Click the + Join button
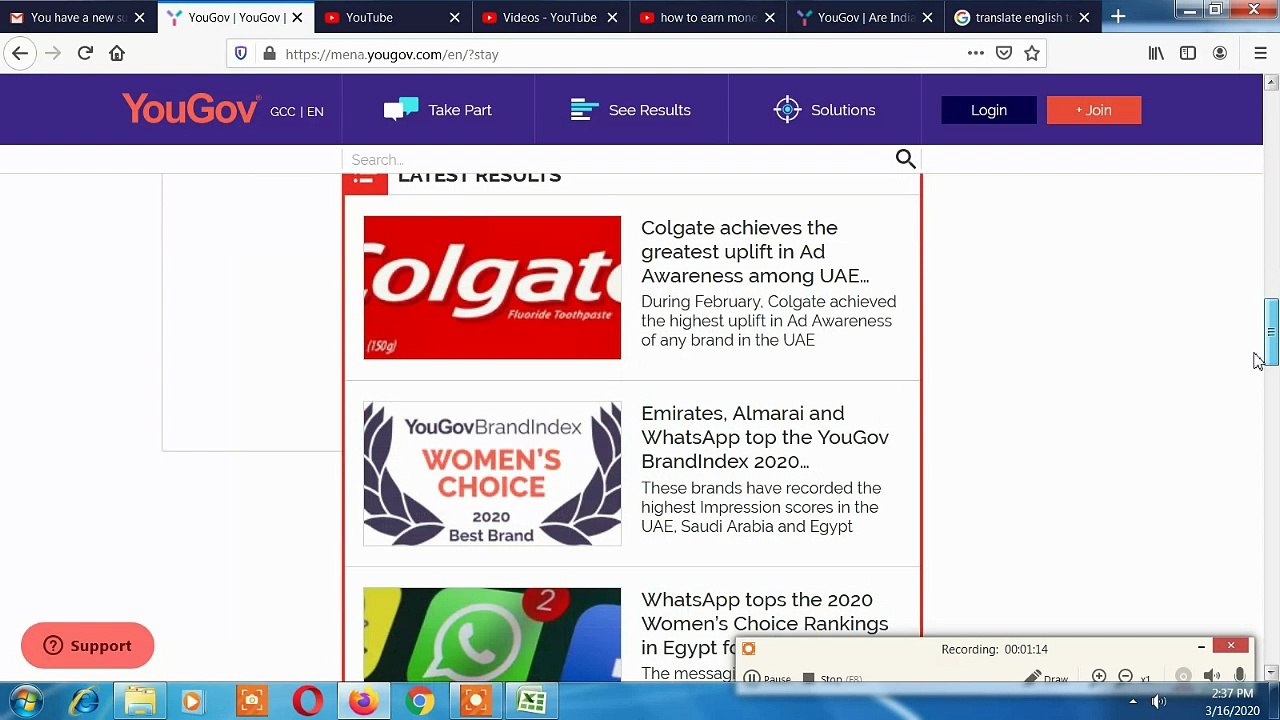 [x=1094, y=110]
